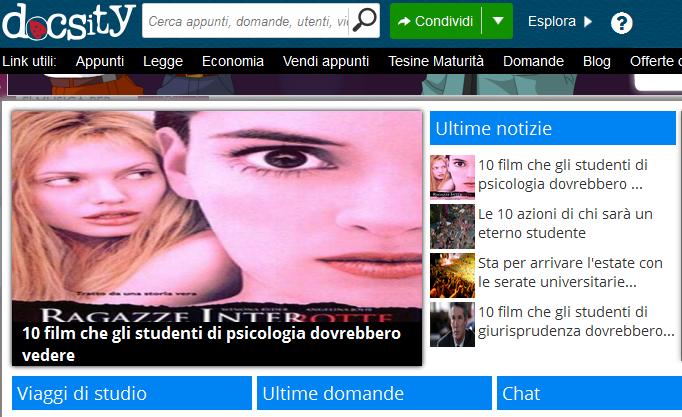Open the Blog link
Viewport: 682px width, 417px height.
tap(597, 61)
